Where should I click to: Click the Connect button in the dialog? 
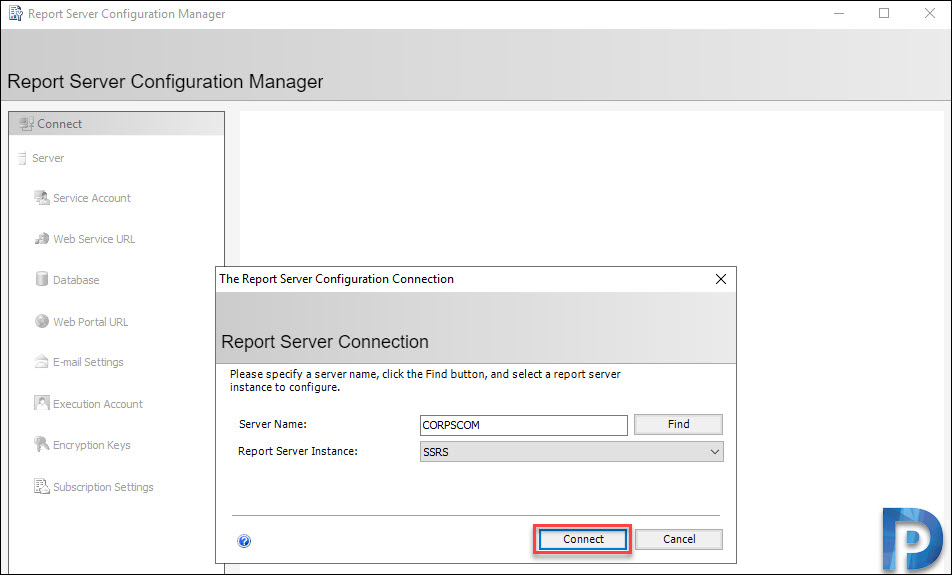coord(583,539)
